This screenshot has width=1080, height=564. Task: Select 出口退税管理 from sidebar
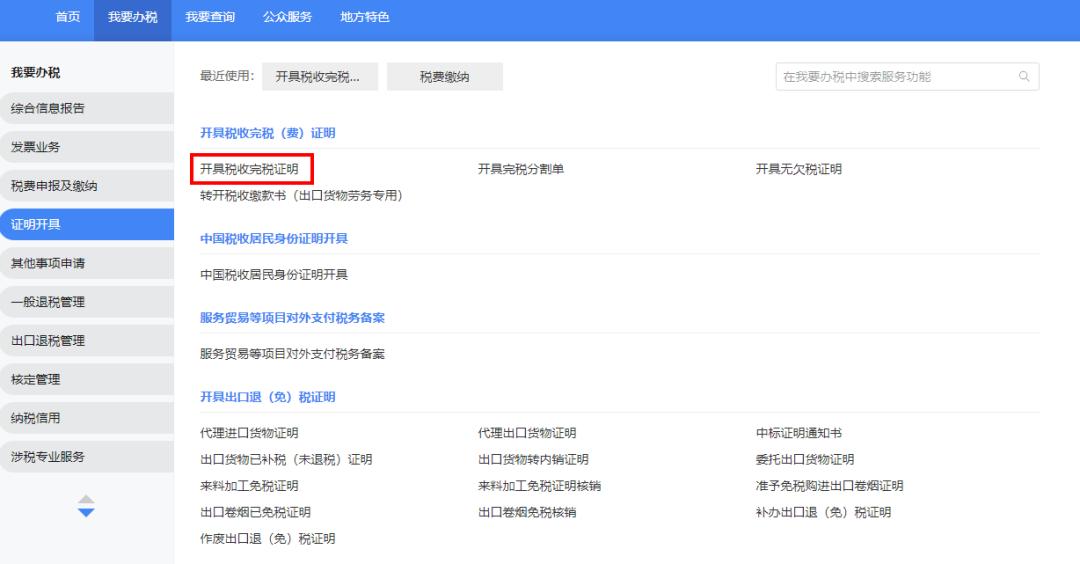pyautogui.click(x=48, y=341)
